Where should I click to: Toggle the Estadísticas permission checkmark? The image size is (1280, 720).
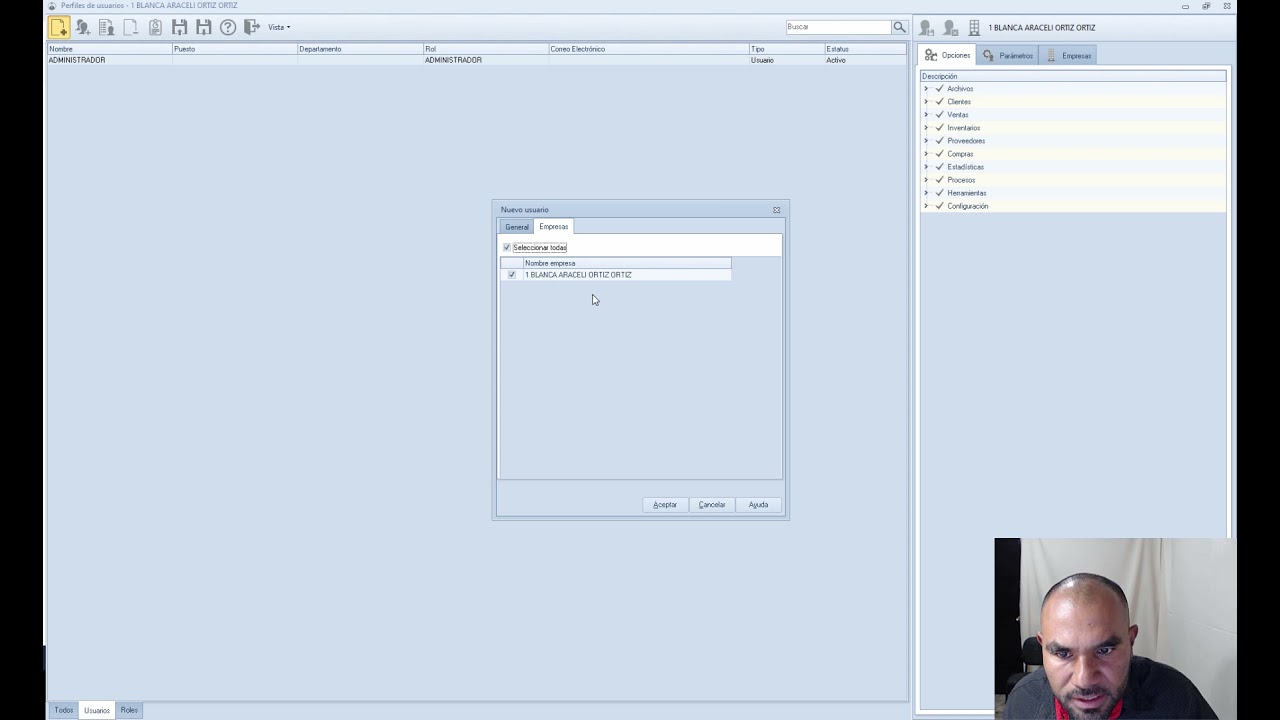pos(939,167)
